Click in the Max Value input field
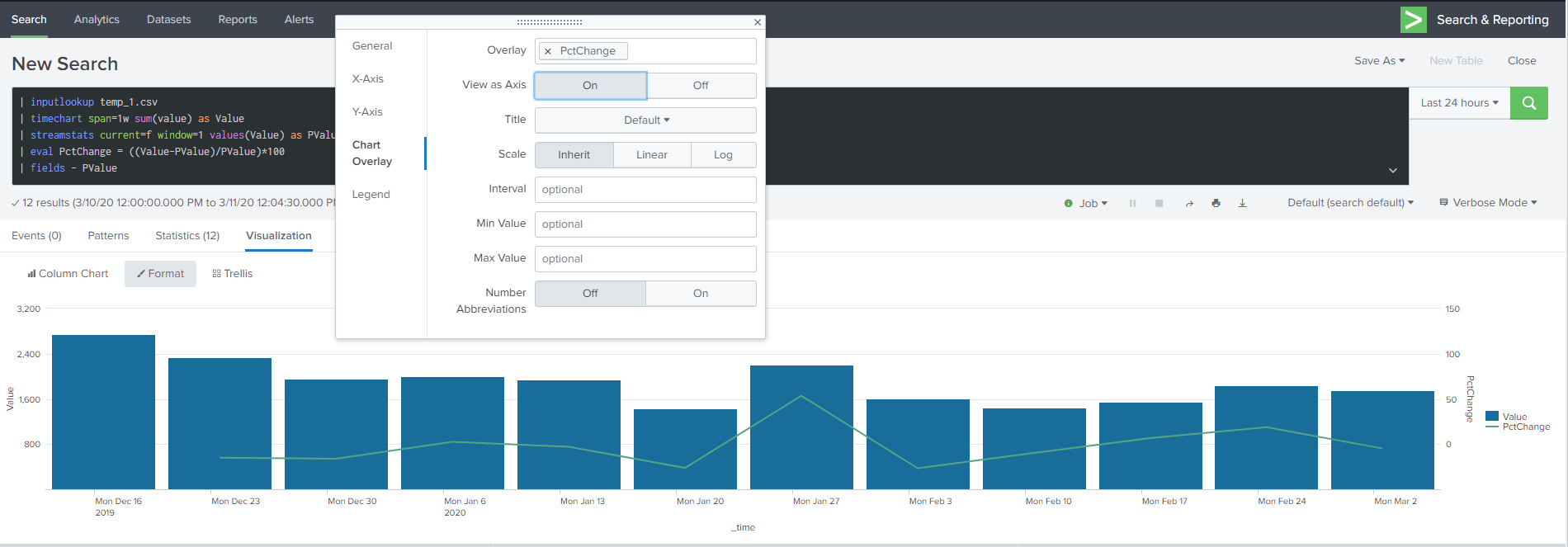1568x547 pixels. 645,259
